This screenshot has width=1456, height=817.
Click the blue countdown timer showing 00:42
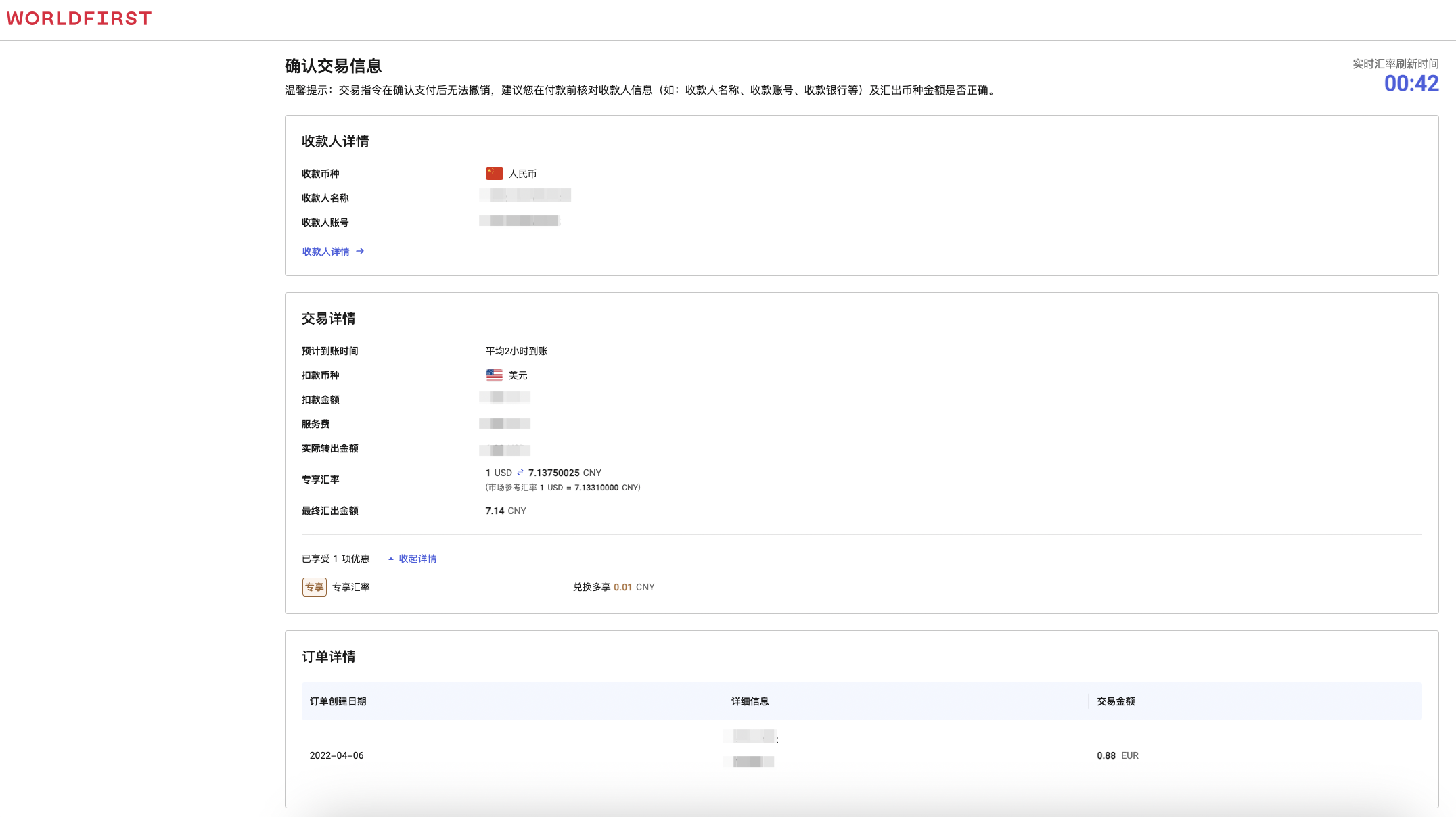(1411, 83)
